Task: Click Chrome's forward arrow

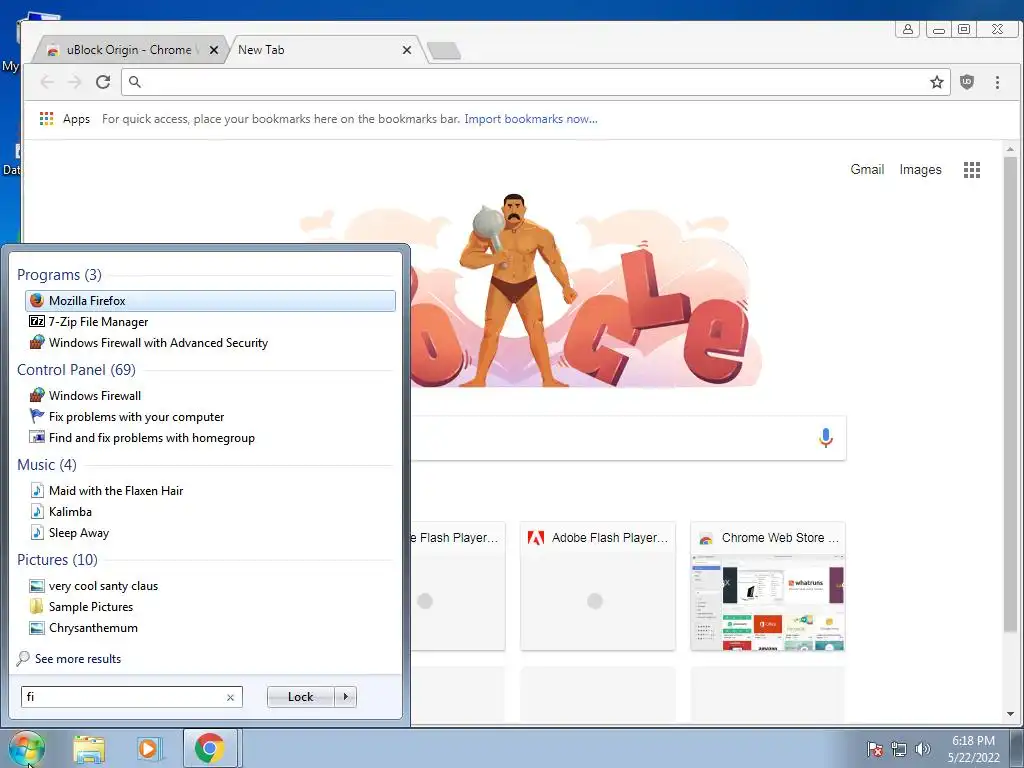Action: pos(74,82)
